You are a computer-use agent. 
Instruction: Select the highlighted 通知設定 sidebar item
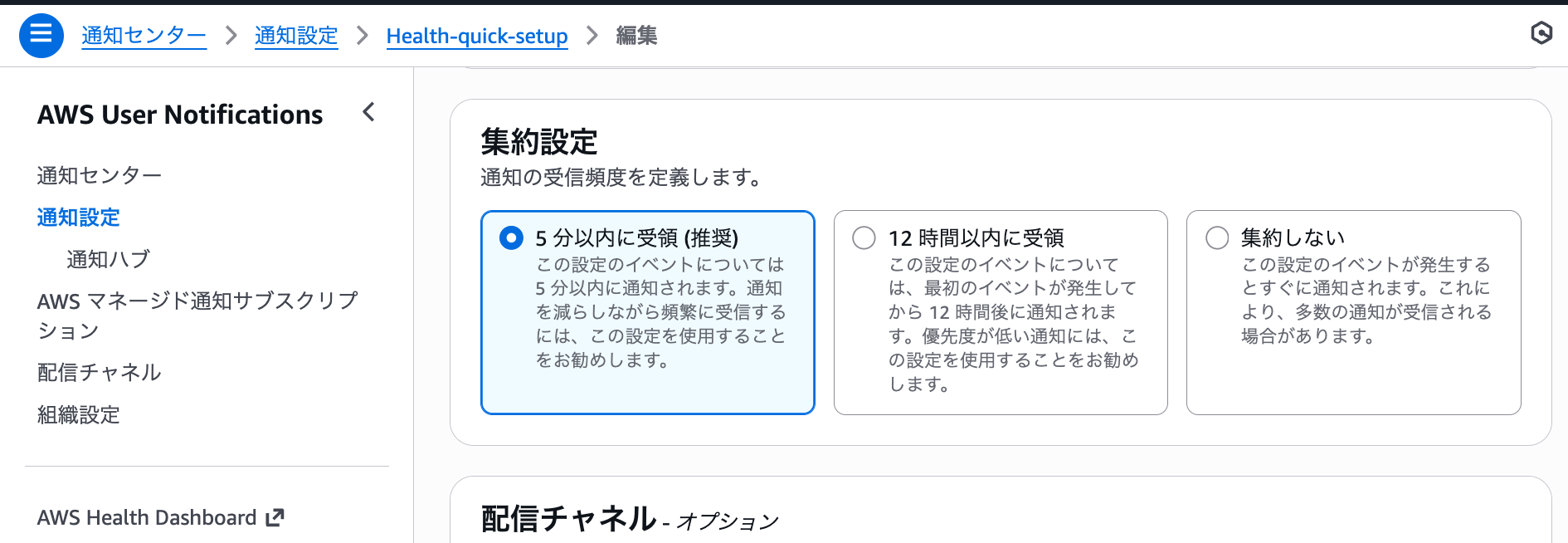(77, 218)
